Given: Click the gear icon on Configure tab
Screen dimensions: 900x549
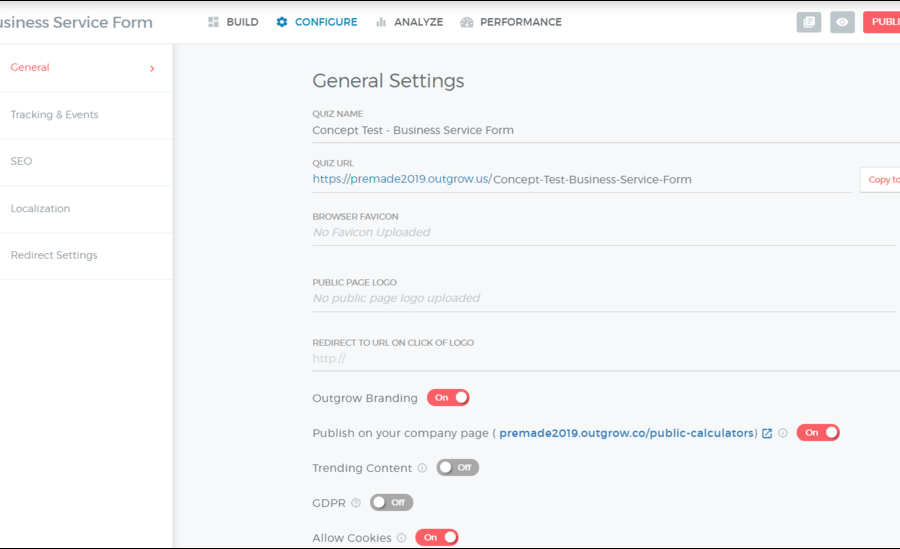Looking at the screenshot, I should (282, 22).
